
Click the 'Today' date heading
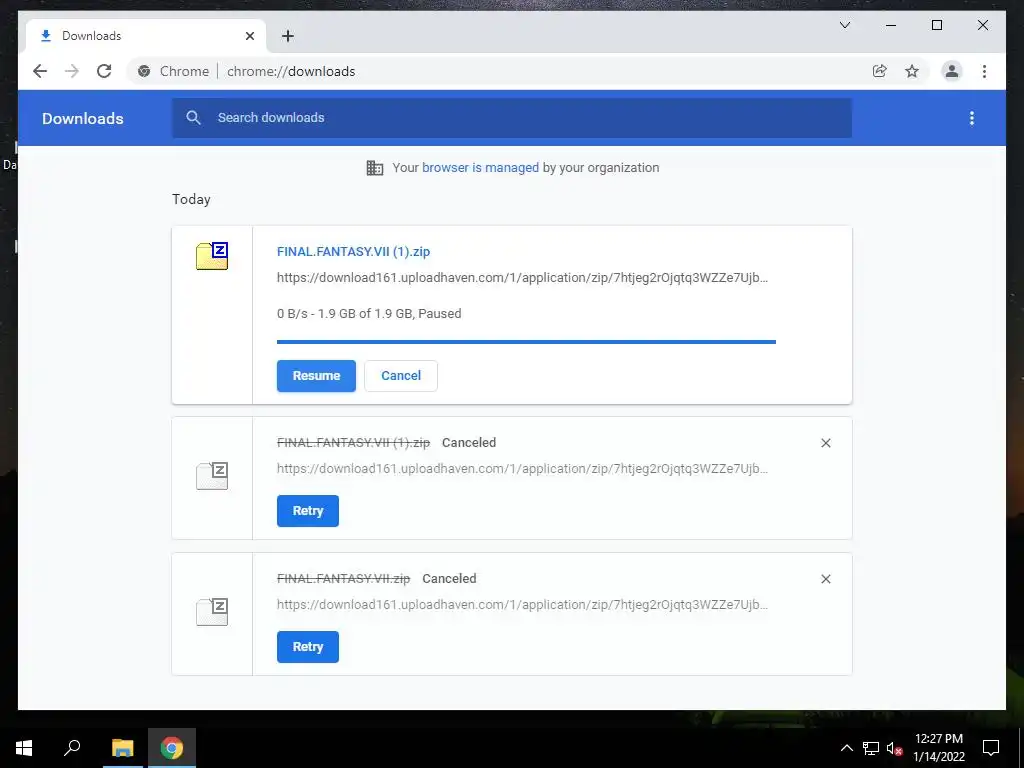click(x=191, y=199)
